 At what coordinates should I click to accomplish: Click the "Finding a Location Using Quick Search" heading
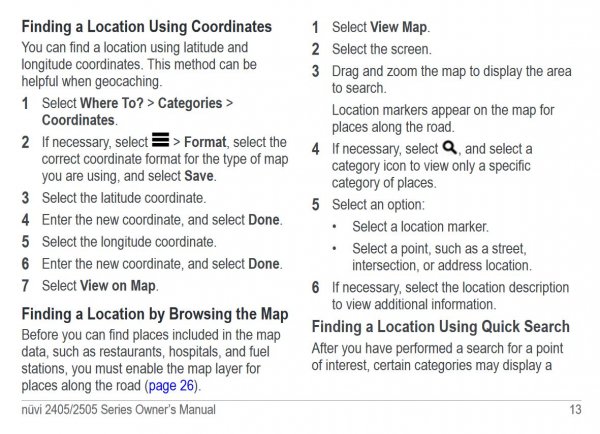[440, 327]
